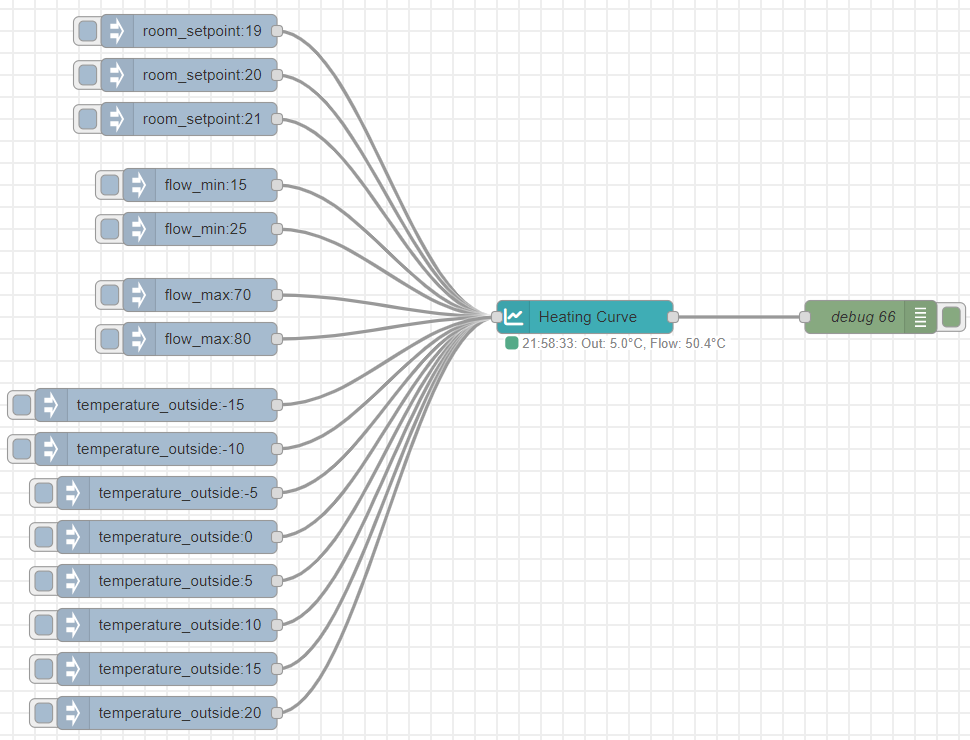Click the output port of temperature_outside:-10
Viewport: 970px width, 740px height.
pos(277,449)
